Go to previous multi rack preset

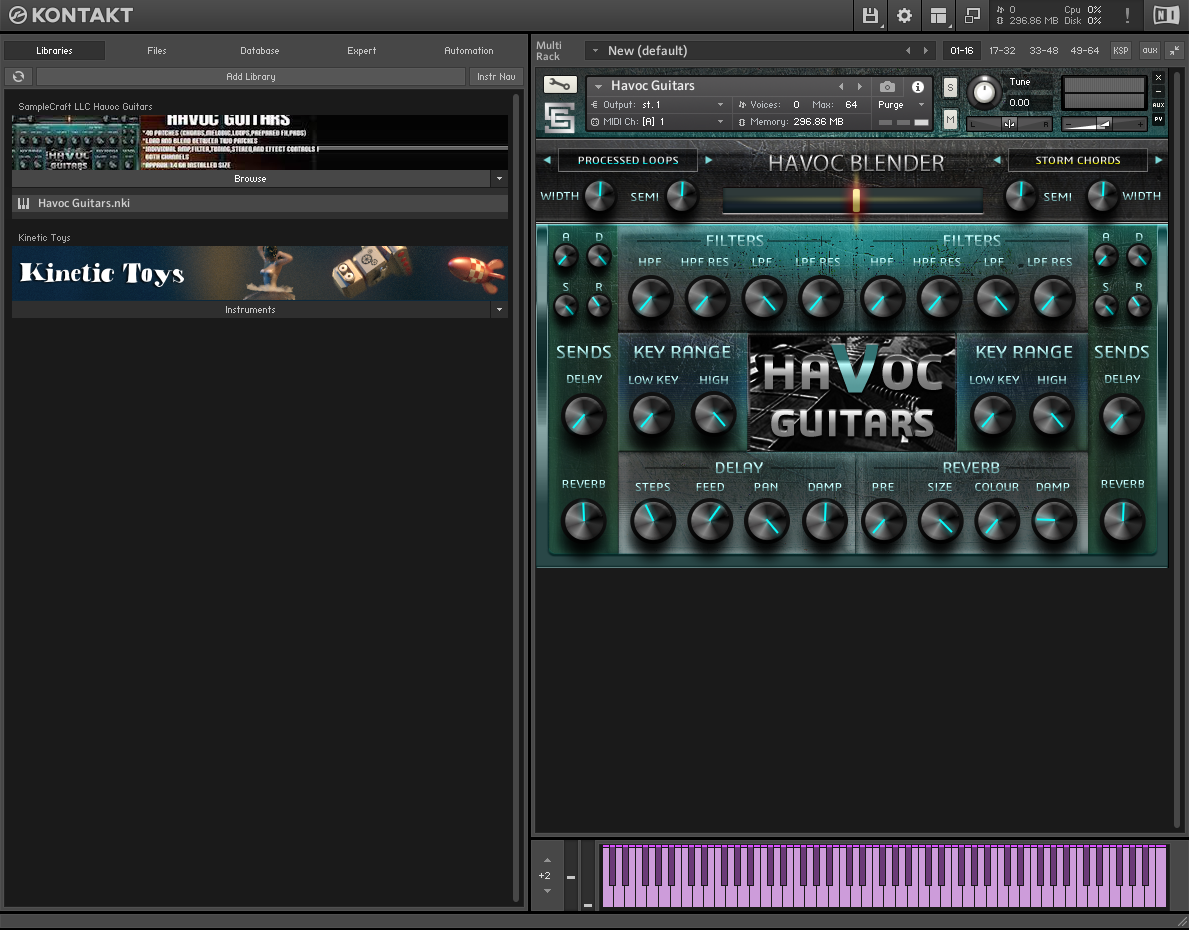[908, 51]
